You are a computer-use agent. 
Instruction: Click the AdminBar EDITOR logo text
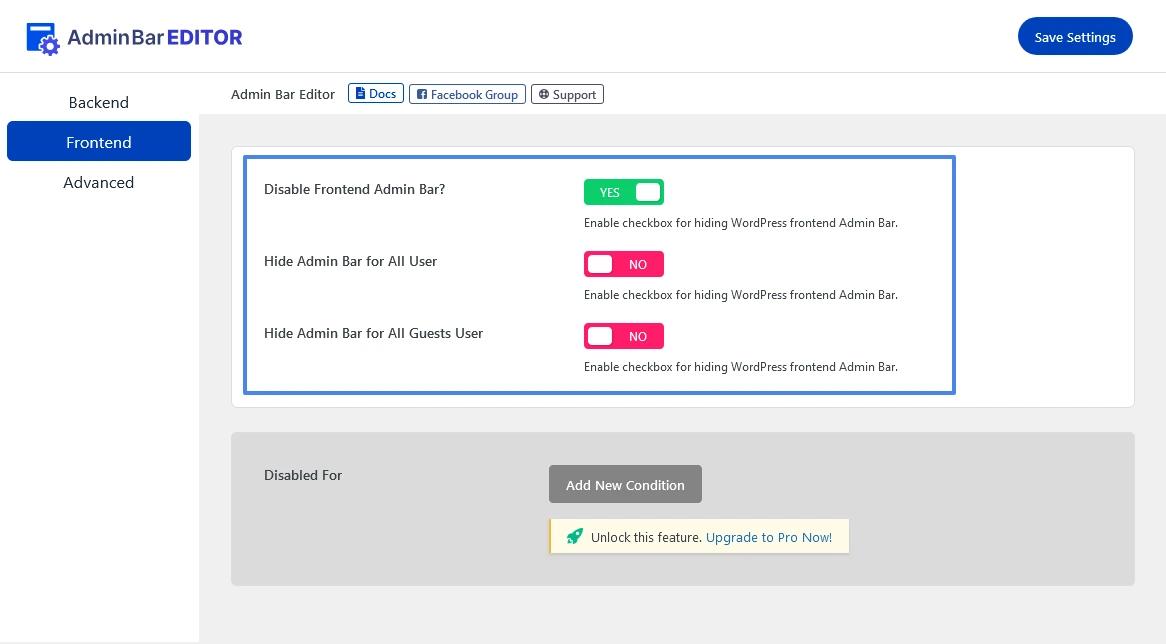[155, 38]
